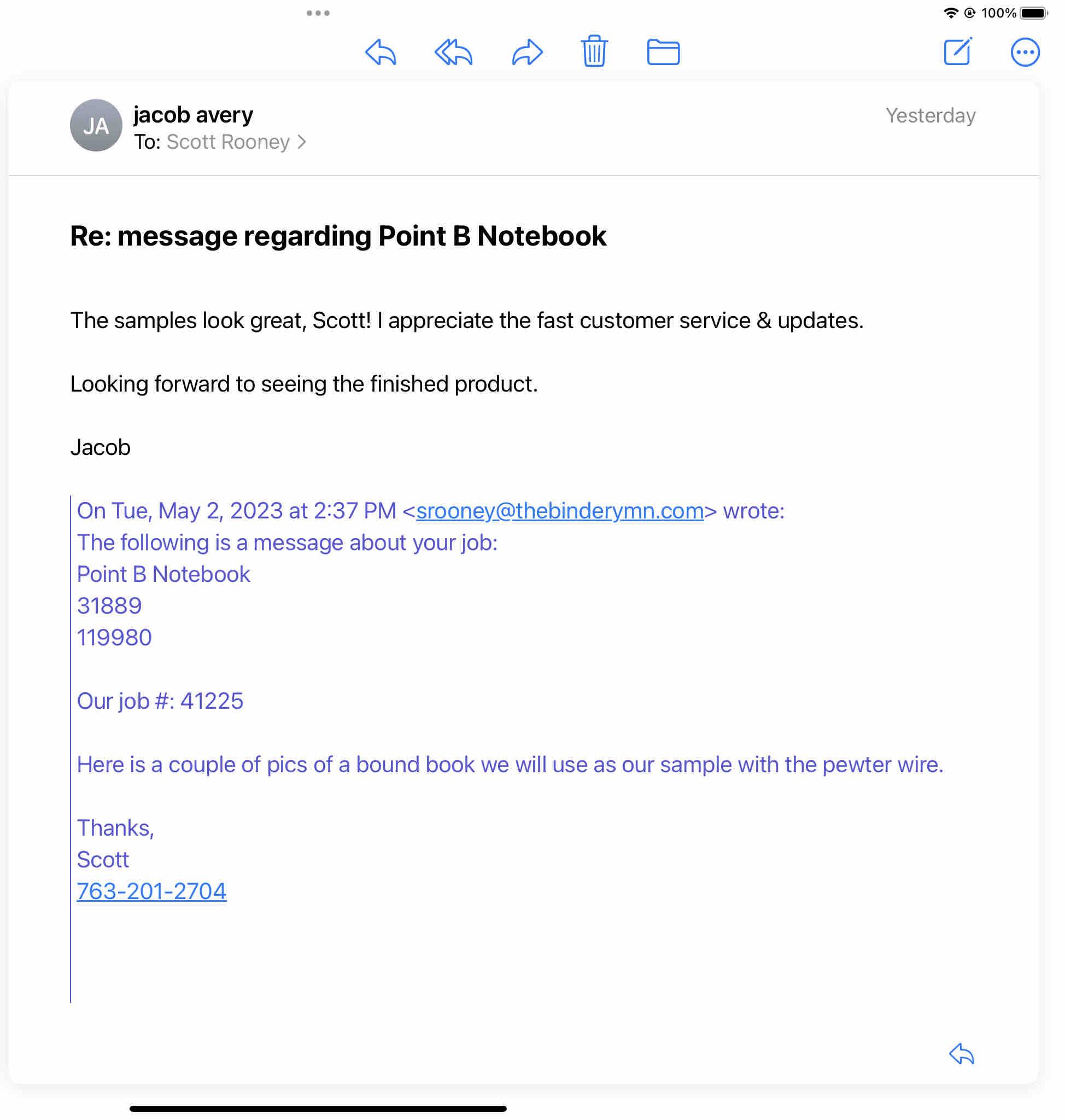
Task: Delete the message with the trash icon
Action: point(594,52)
